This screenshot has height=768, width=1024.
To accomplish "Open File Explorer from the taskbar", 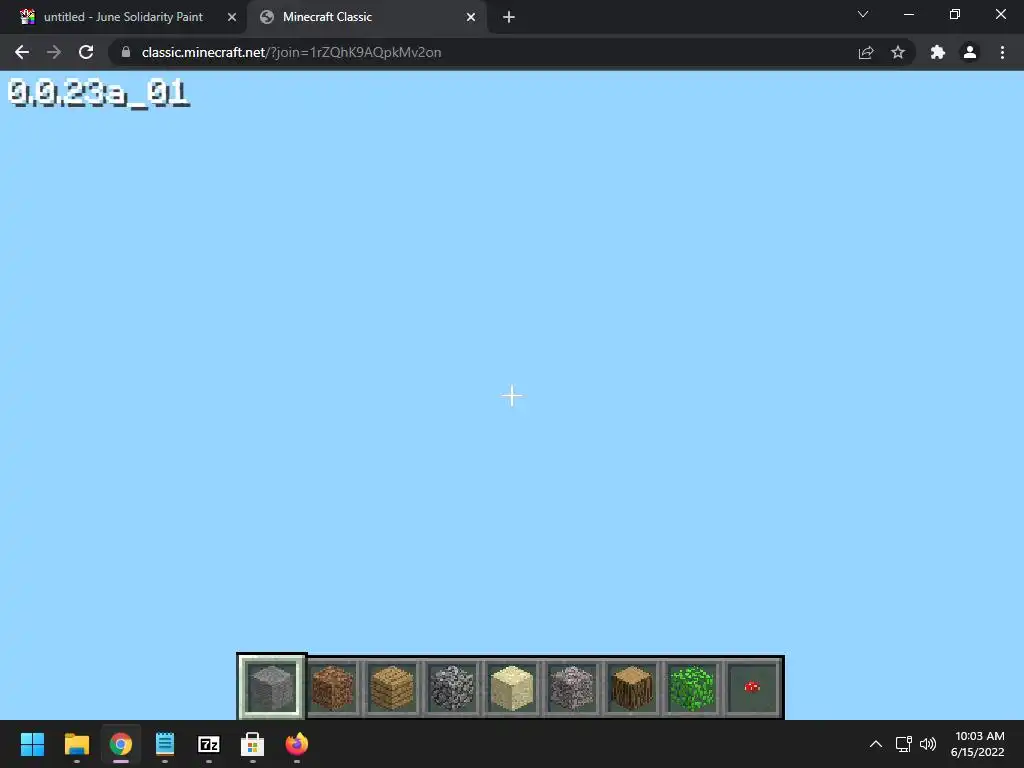I will 76,744.
